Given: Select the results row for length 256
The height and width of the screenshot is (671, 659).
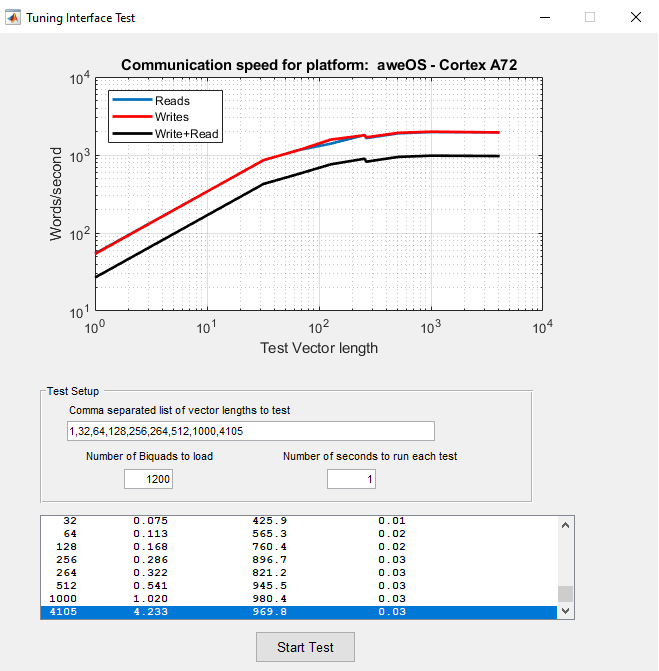Looking at the screenshot, I should 298,560.
